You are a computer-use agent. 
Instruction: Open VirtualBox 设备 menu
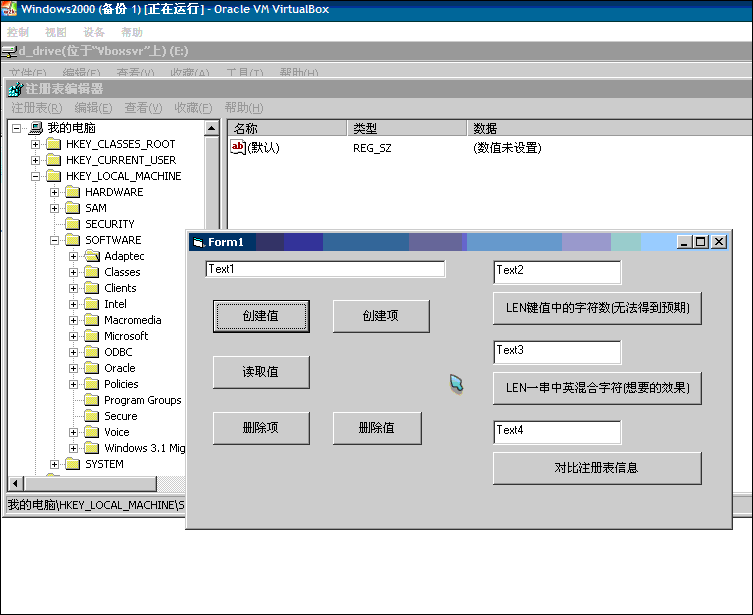pyautogui.click(x=94, y=32)
